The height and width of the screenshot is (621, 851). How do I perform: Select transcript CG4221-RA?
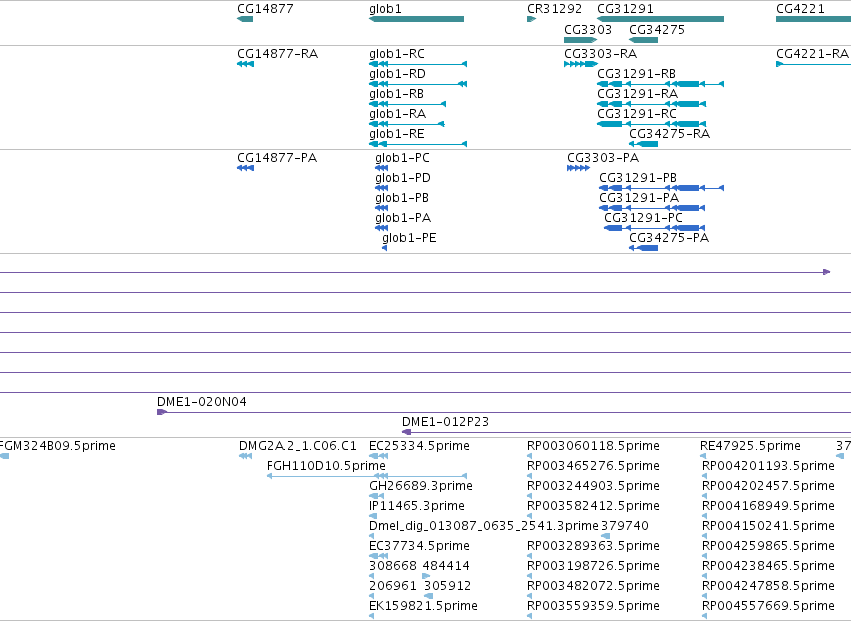click(x=814, y=64)
